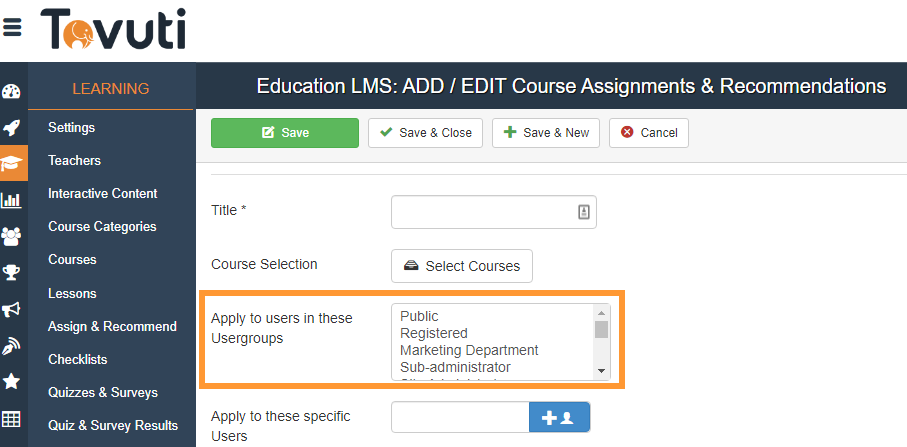Open Courses in Learning menu
Screen dimensions: 907x447
(72, 260)
